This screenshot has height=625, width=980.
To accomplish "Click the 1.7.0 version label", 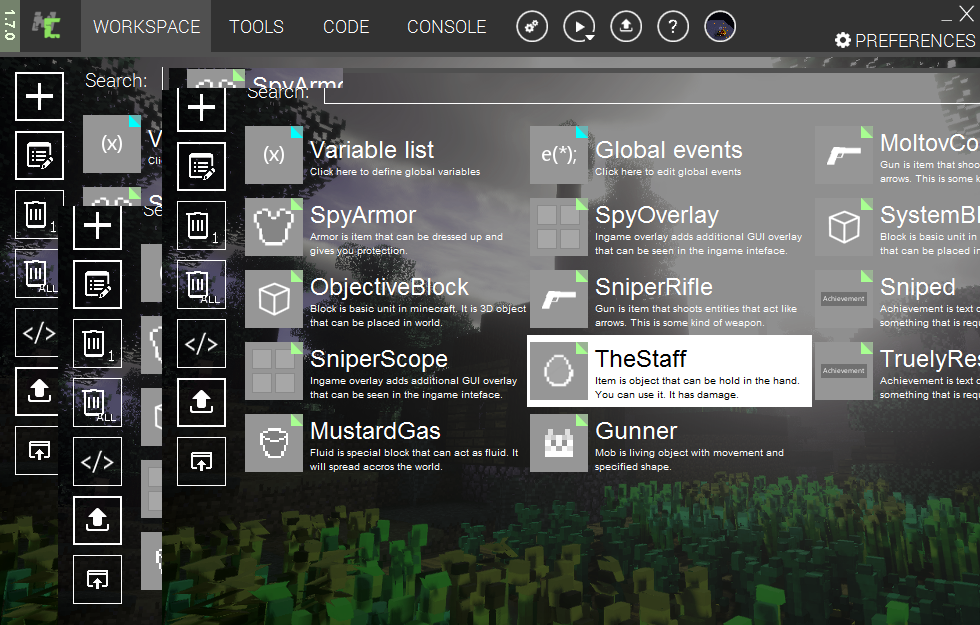I will (x=9, y=26).
